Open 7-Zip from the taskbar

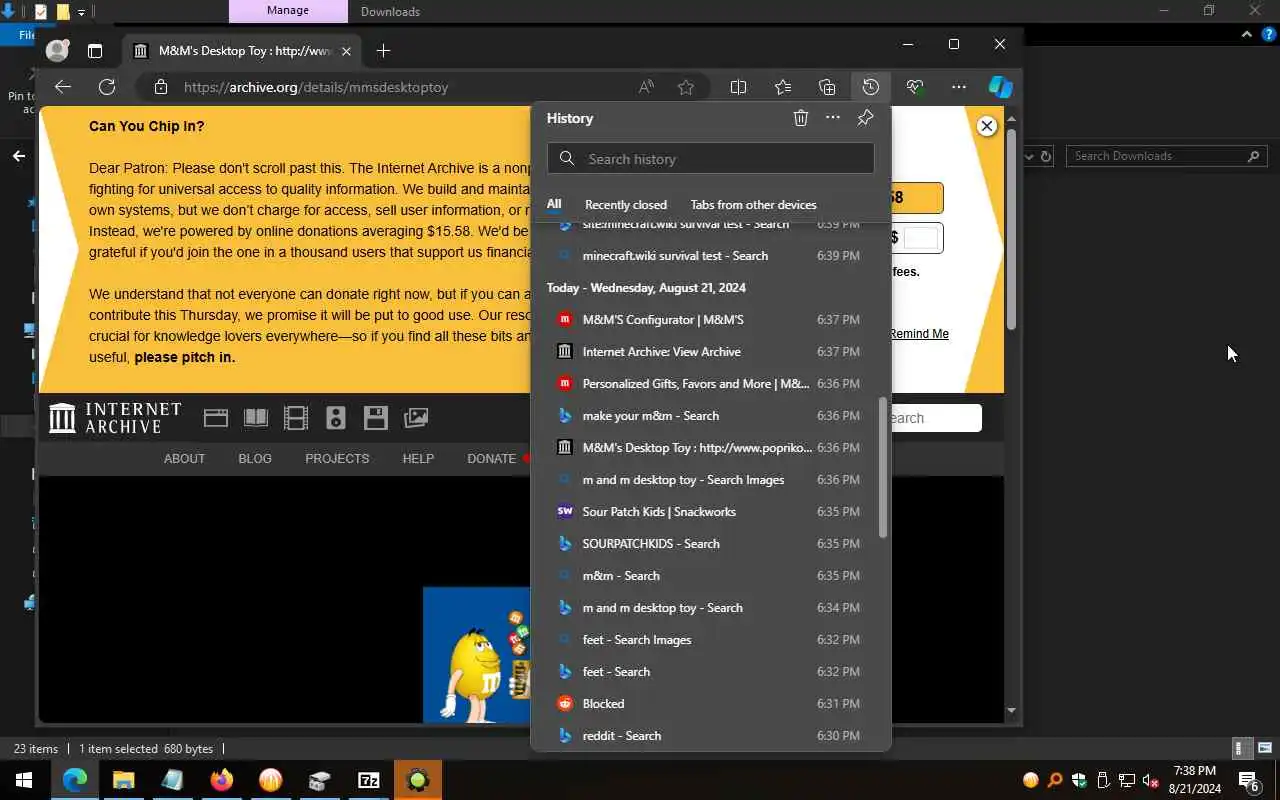coord(368,780)
